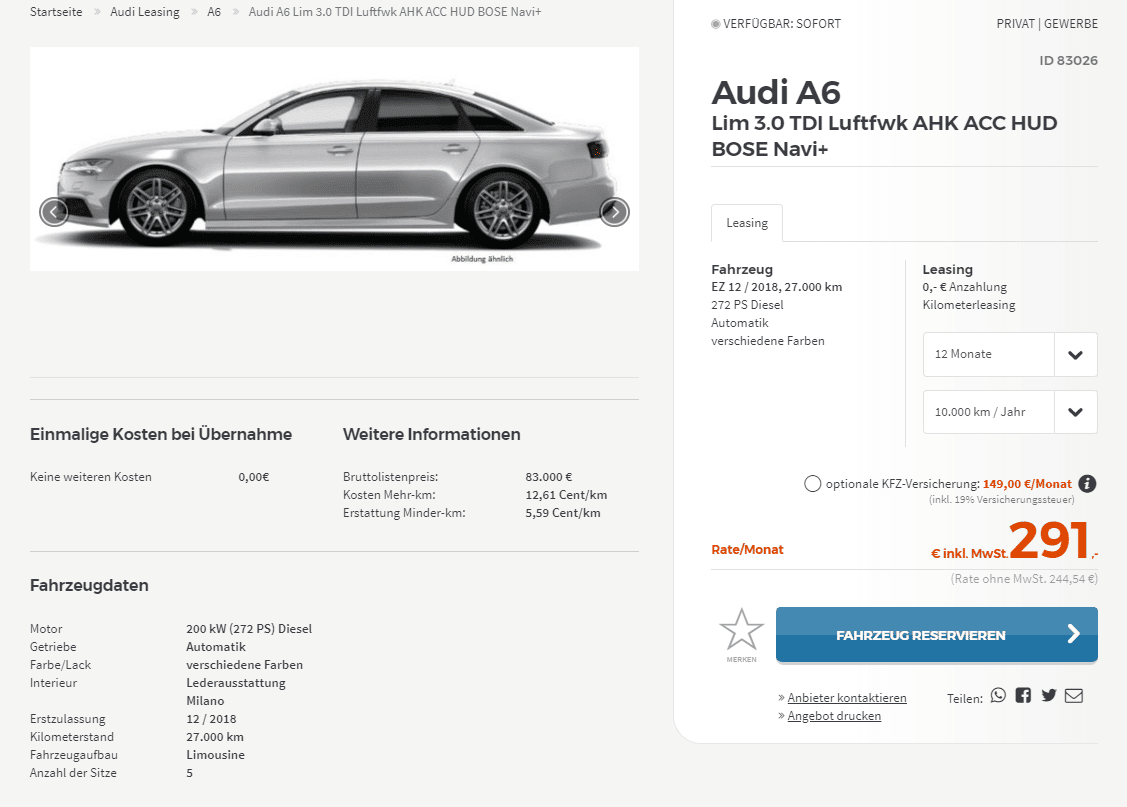
Task: Click Keine weiteren Kosten row text
Action: [x=91, y=476]
